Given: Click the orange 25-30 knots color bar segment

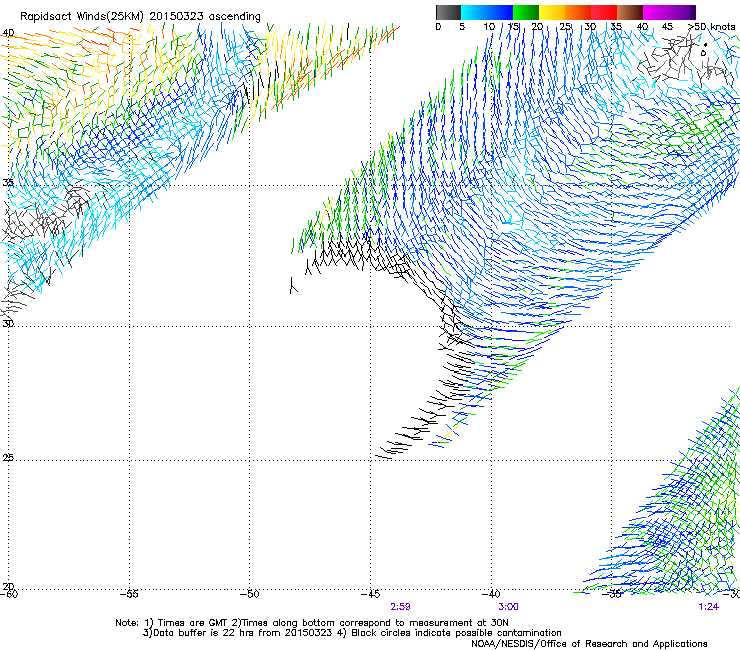Looking at the screenshot, I should [x=578, y=12].
